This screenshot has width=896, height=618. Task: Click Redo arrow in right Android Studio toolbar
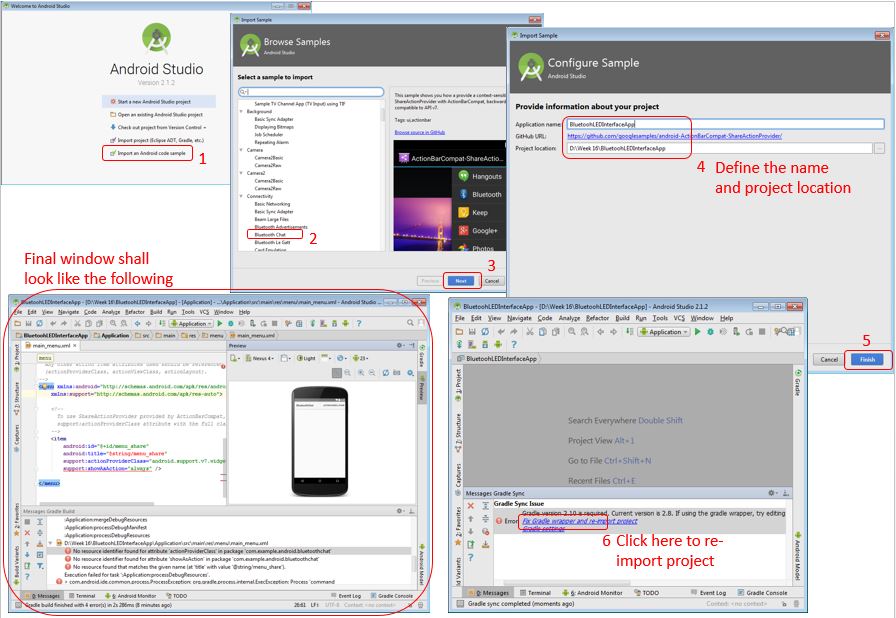pos(514,331)
